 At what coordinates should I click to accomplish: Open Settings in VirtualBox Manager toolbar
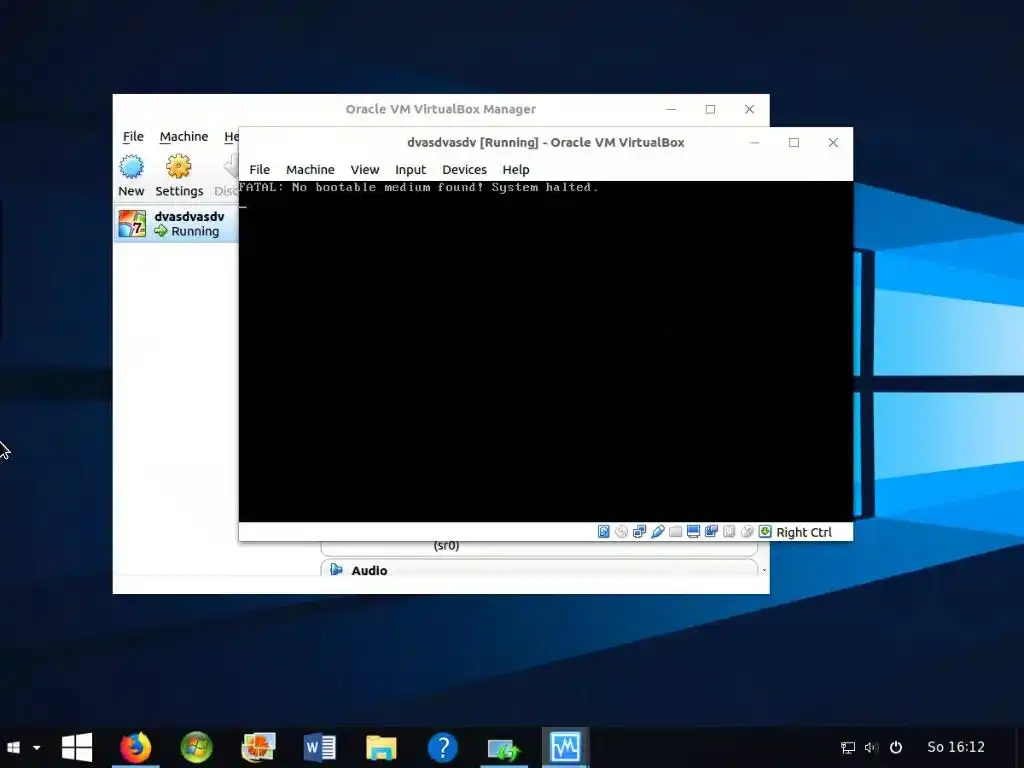coord(179,176)
